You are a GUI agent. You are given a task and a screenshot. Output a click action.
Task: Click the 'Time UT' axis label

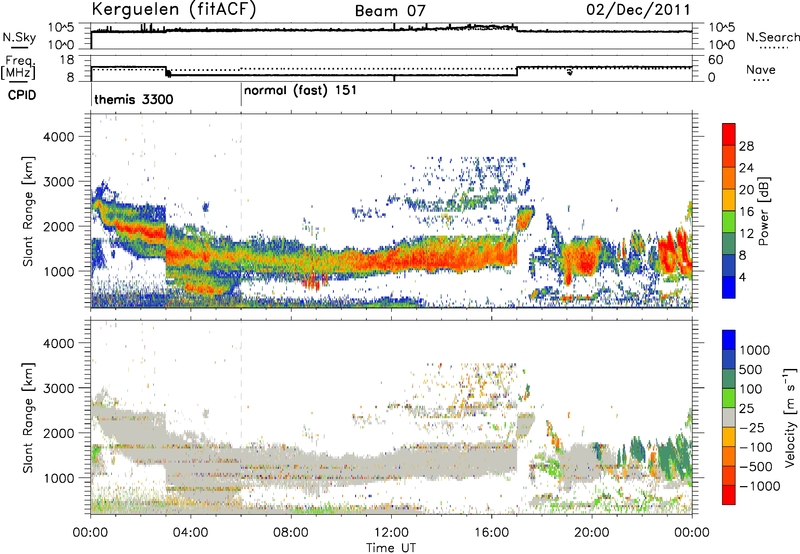pos(391,548)
